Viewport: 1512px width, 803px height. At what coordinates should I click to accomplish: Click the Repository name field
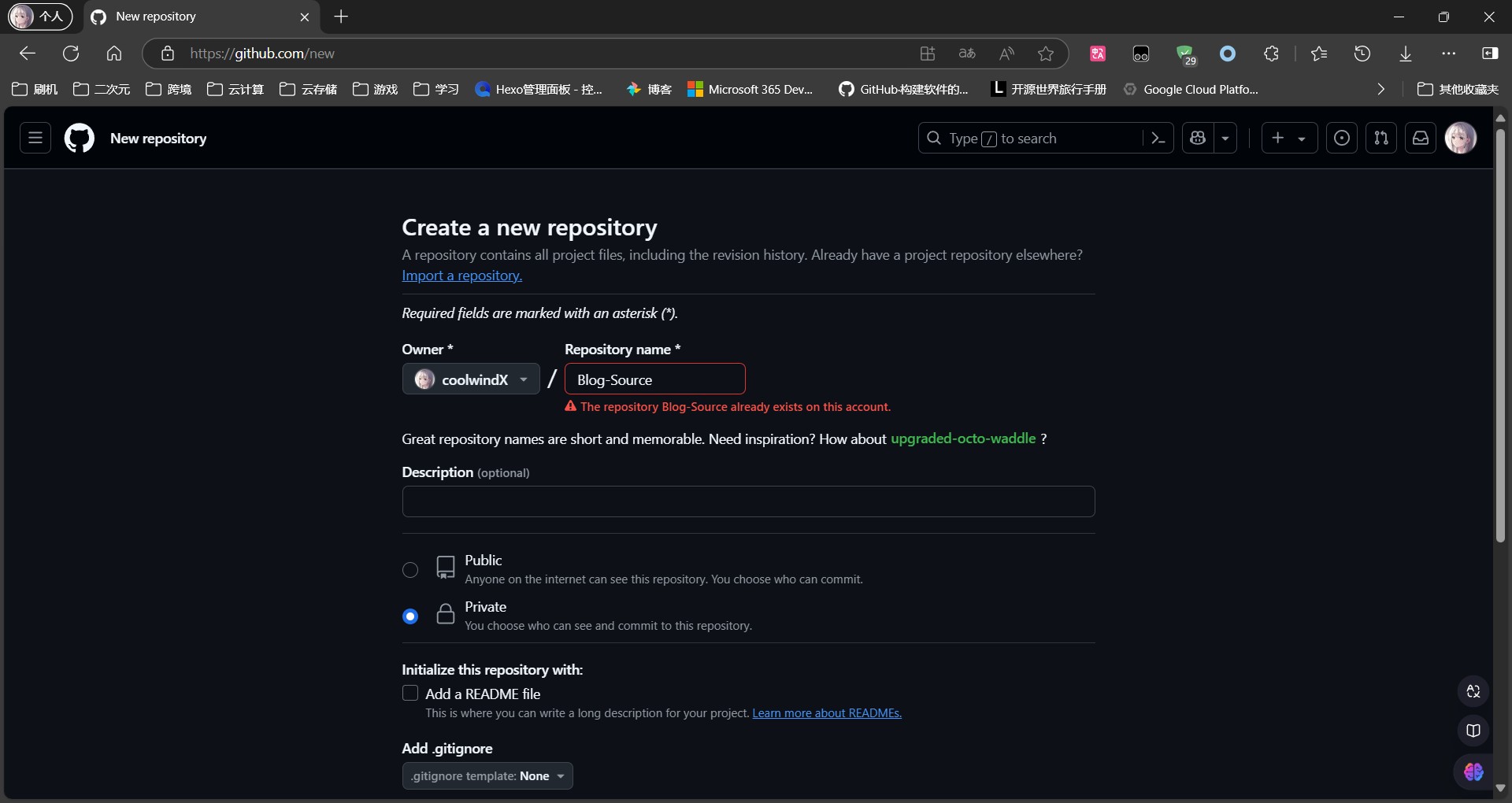pos(655,379)
